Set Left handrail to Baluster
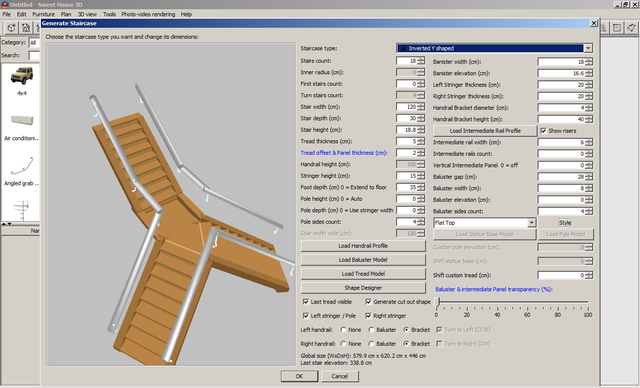640x388 pixels. [371, 330]
